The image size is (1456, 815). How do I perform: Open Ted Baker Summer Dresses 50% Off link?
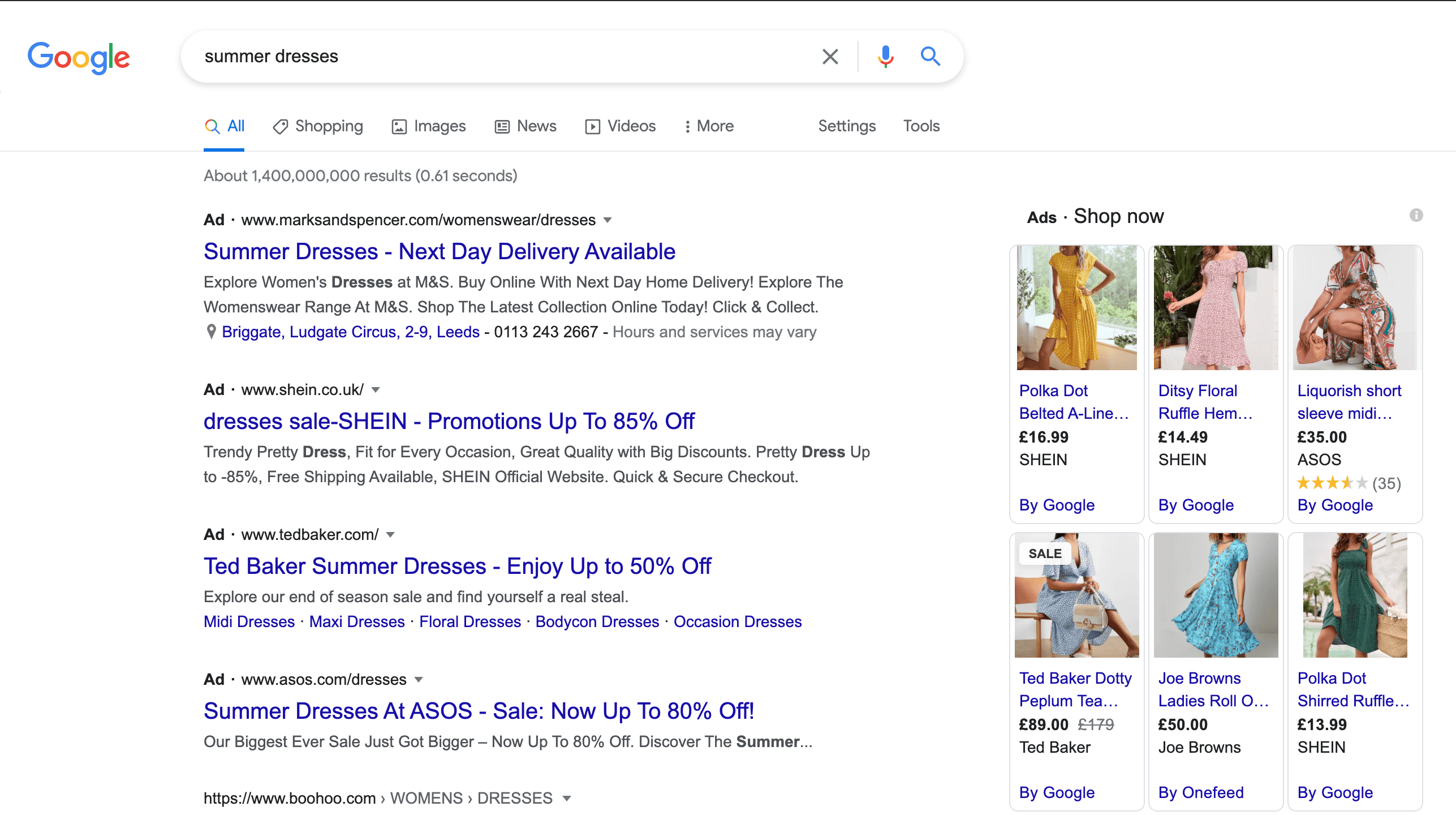point(458,566)
